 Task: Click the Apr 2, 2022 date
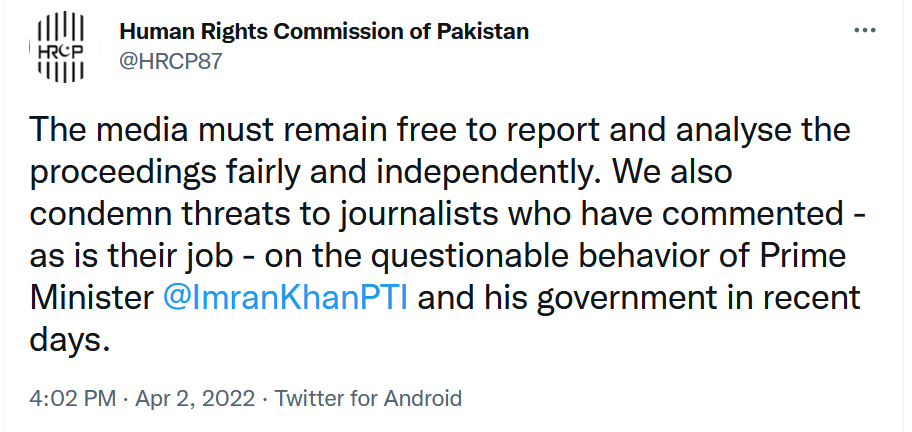click(x=195, y=399)
